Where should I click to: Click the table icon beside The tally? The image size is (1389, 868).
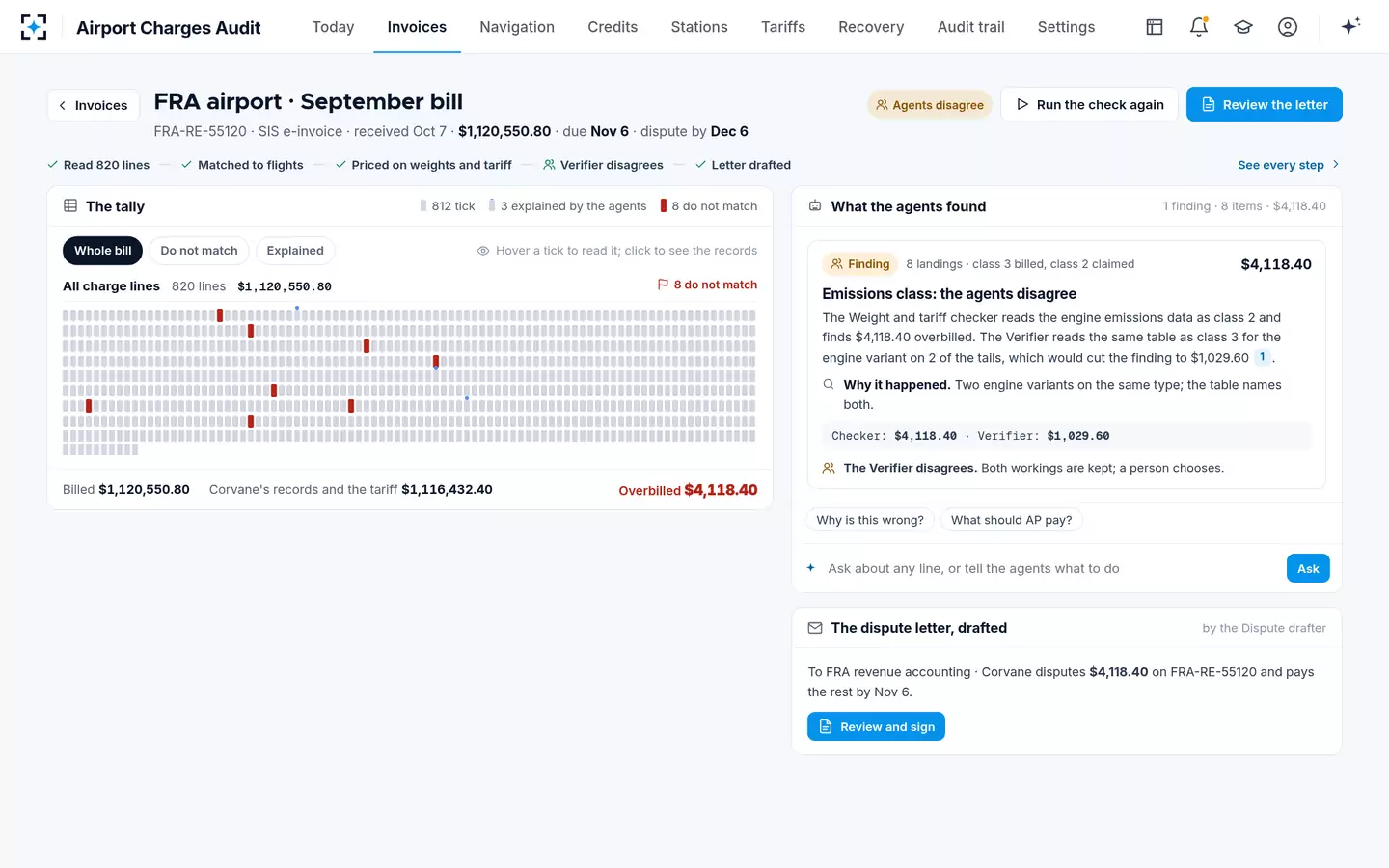pos(70,205)
